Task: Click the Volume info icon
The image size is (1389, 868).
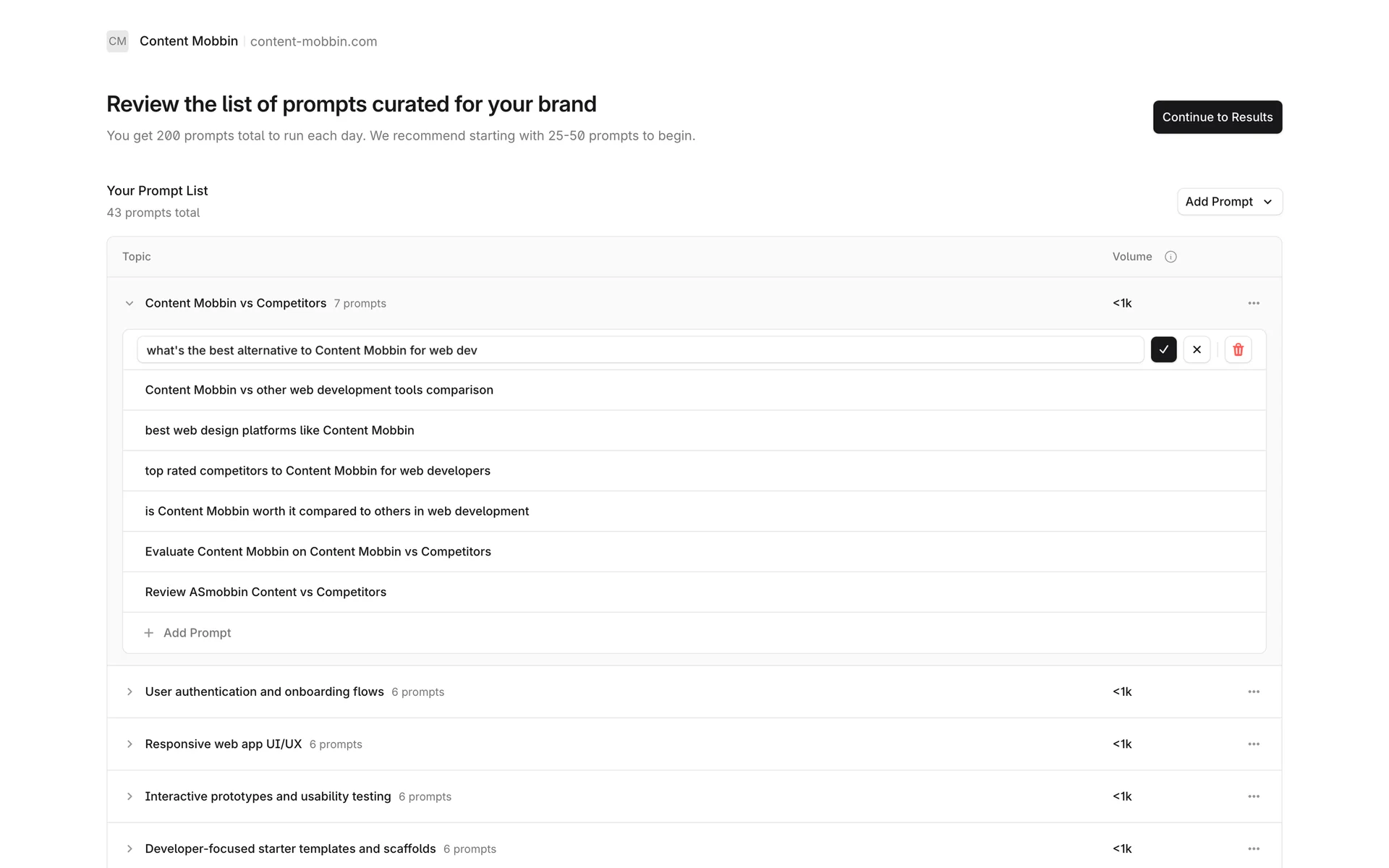Action: click(1171, 257)
